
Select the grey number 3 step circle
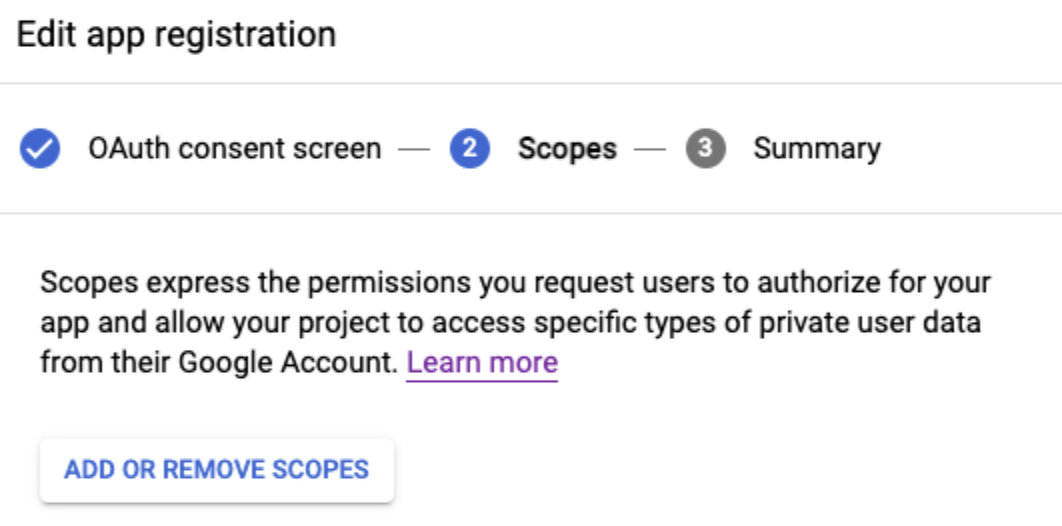coord(705,148)
